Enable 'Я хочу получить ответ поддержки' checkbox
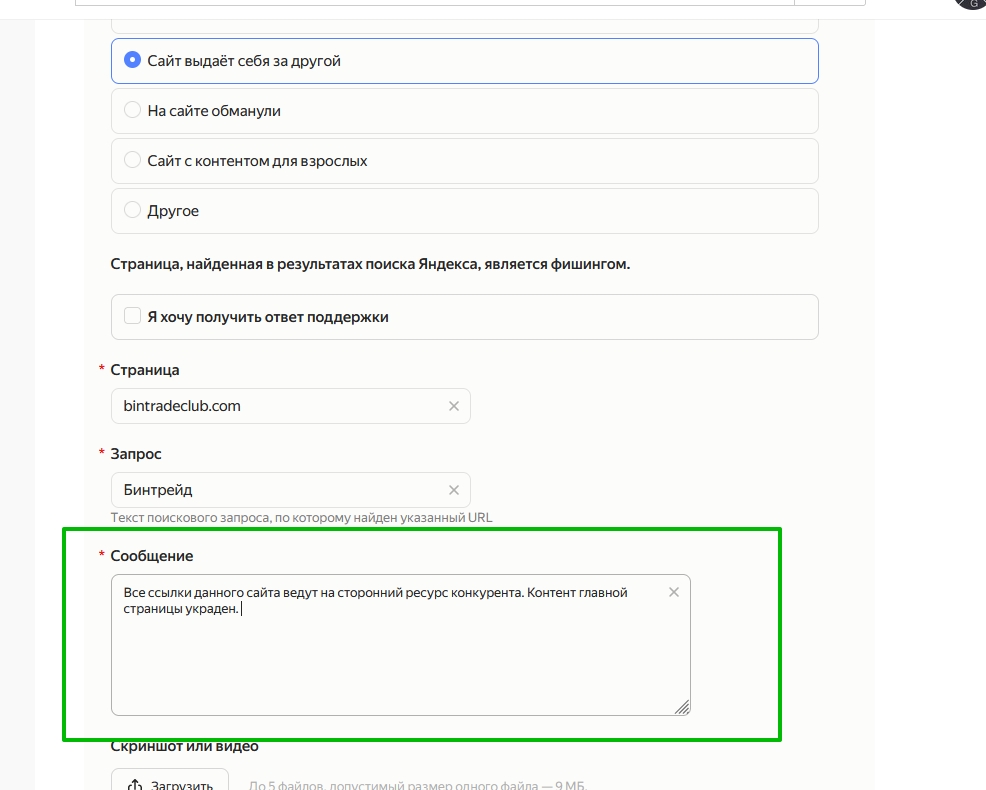This screenshot has width=986, height=790. pos(132,317)
